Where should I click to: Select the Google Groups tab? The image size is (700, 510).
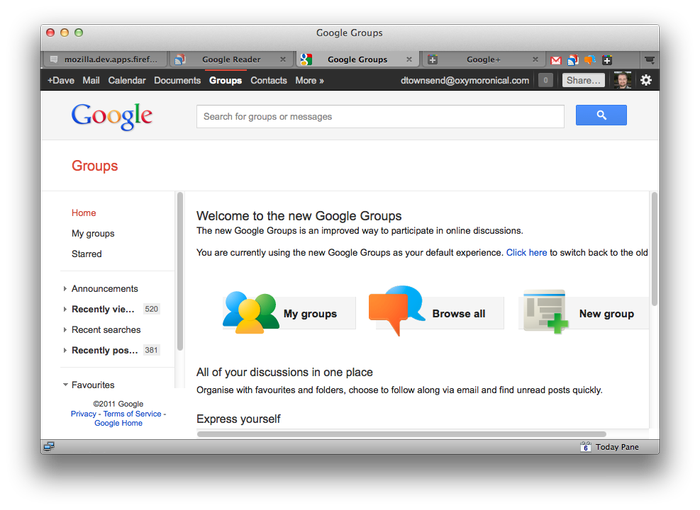pyautogui.click(x=357, y=59)
